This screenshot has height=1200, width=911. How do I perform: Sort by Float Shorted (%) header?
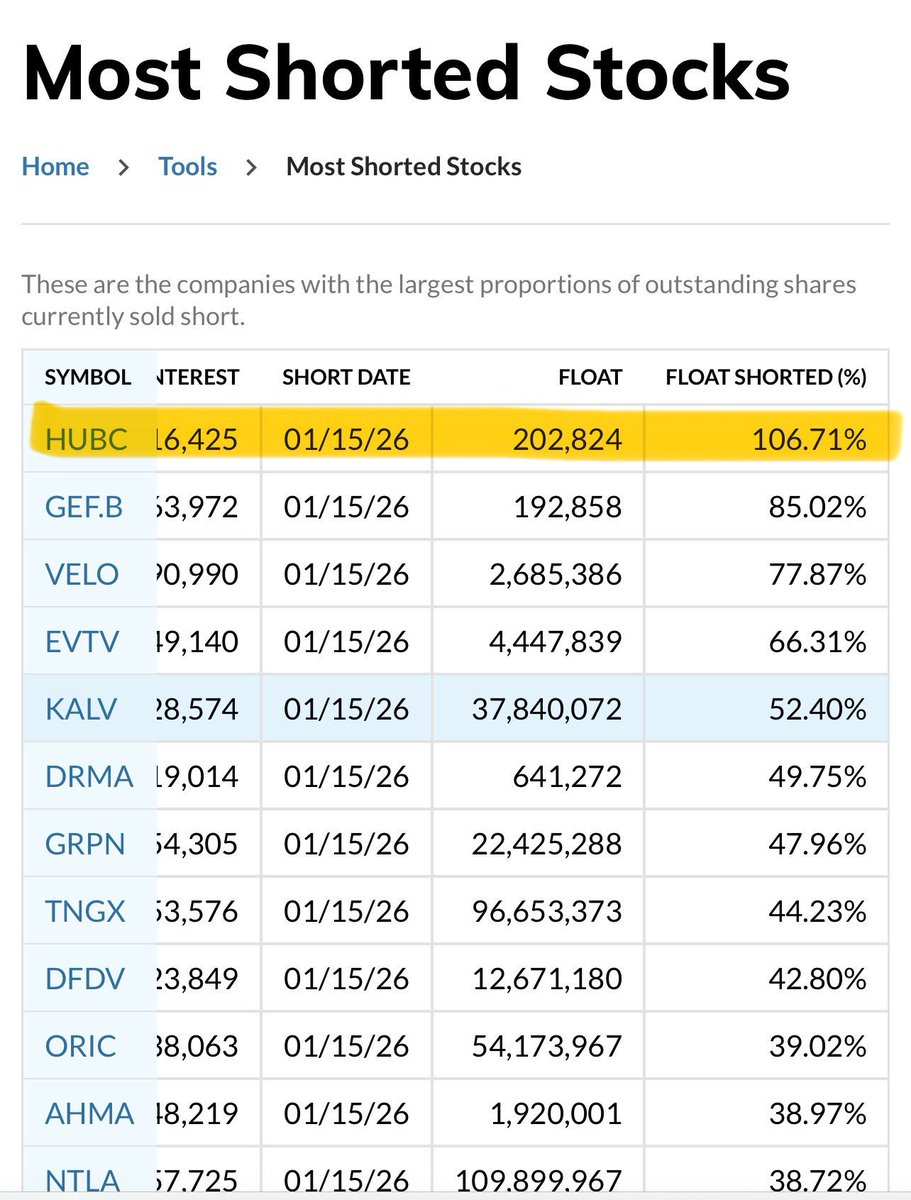(x=766, y=378)
